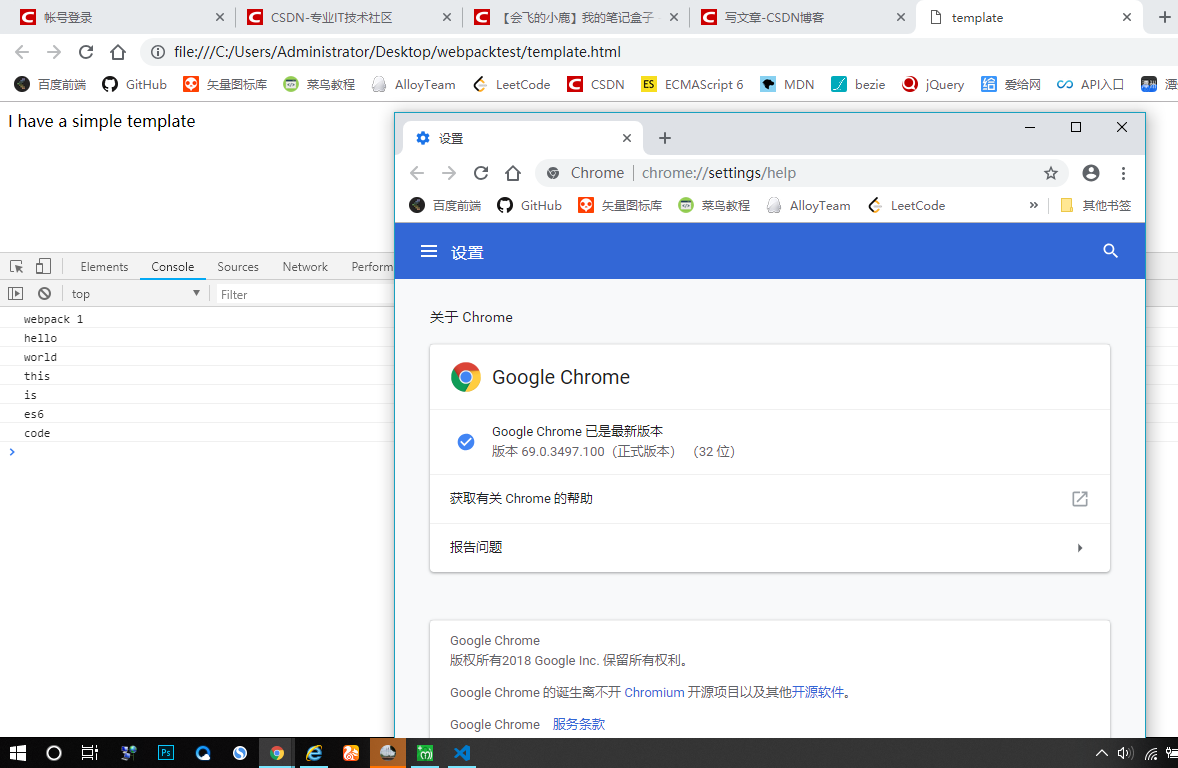This screenshot has width=1178, height=768.
Task: Reload the template.html page in main window
Action: 86,52
